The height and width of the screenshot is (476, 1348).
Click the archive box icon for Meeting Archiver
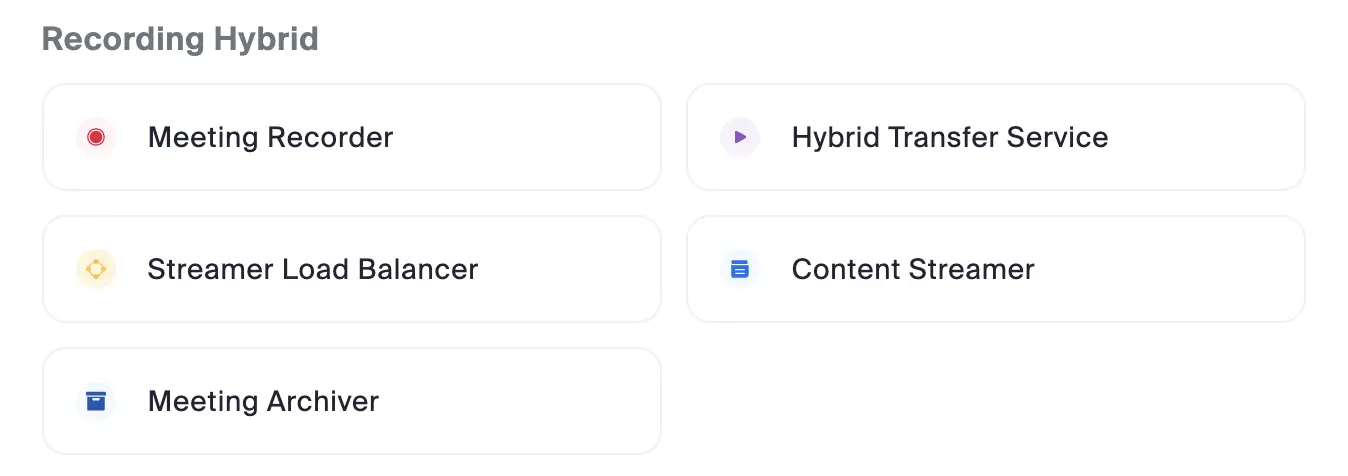(x=96, y=401)
